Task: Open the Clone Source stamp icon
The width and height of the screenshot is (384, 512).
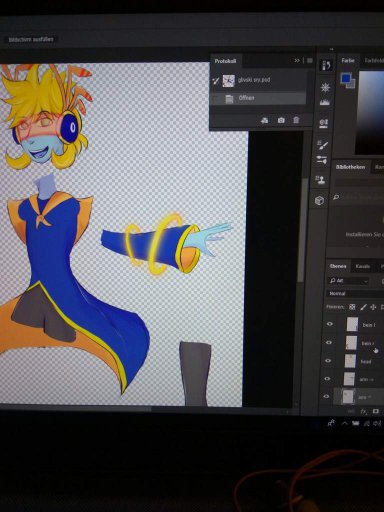Action: pos(321,180)
